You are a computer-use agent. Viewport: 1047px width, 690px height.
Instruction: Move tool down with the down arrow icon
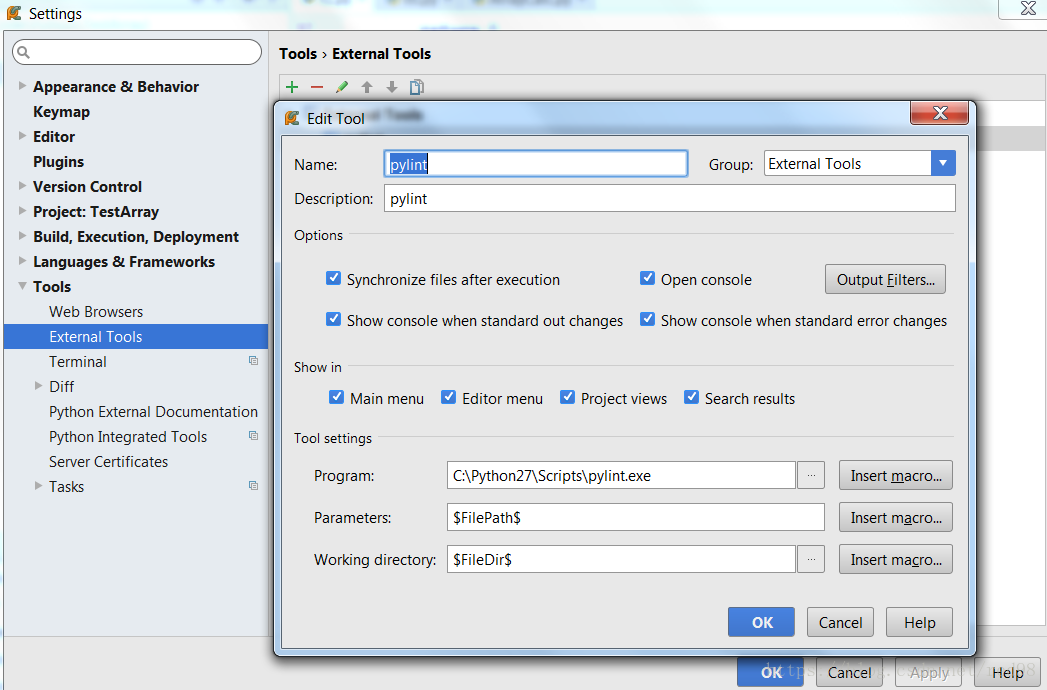pos(391,88)
